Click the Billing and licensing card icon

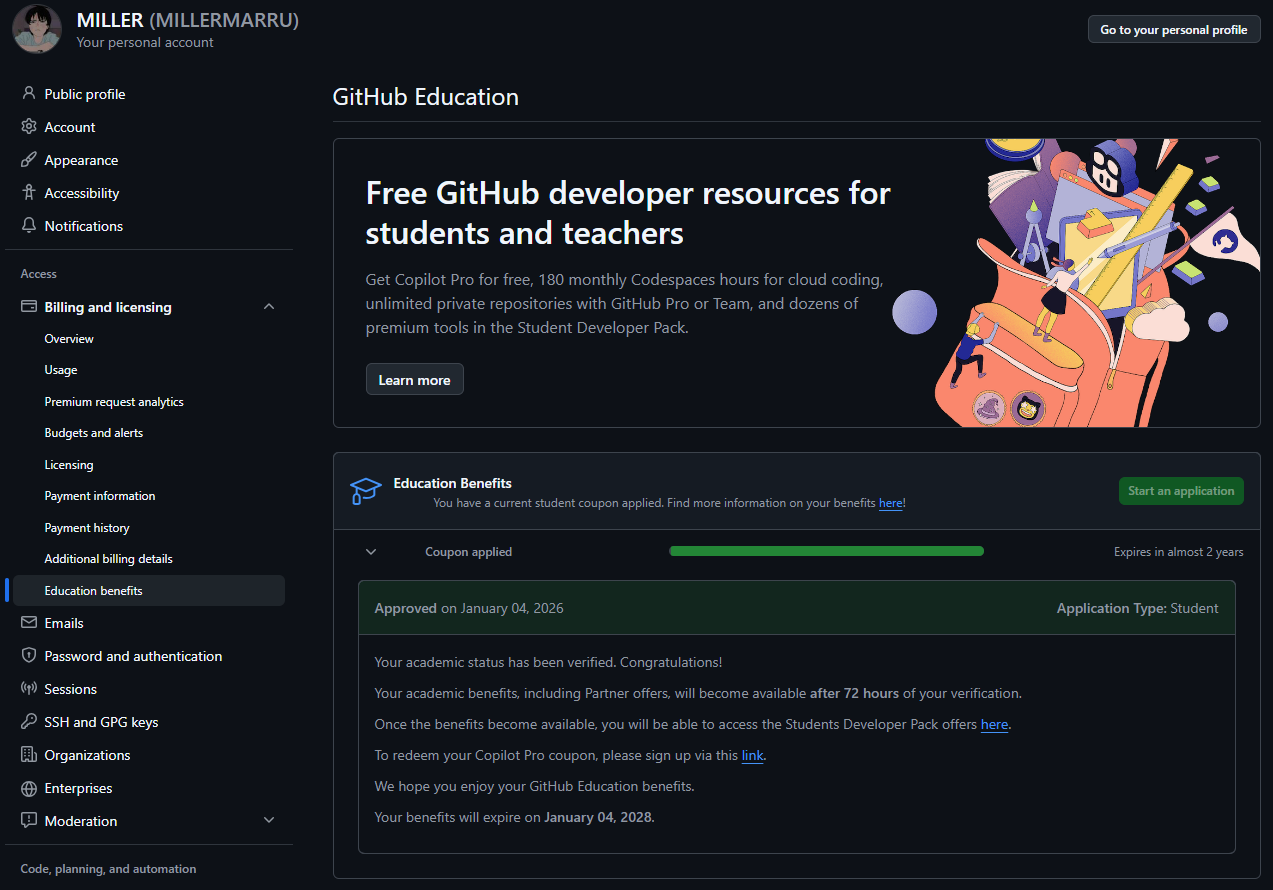(x=29, y=307)
